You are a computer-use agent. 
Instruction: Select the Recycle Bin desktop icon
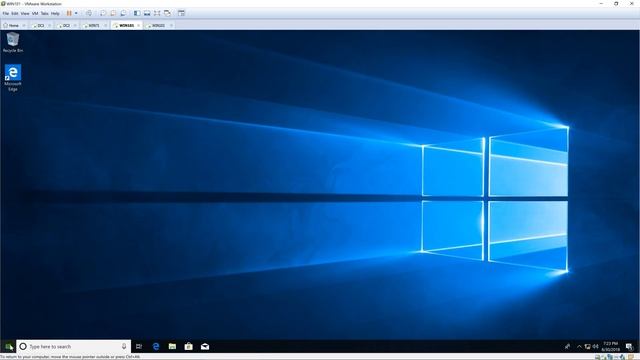13,42
